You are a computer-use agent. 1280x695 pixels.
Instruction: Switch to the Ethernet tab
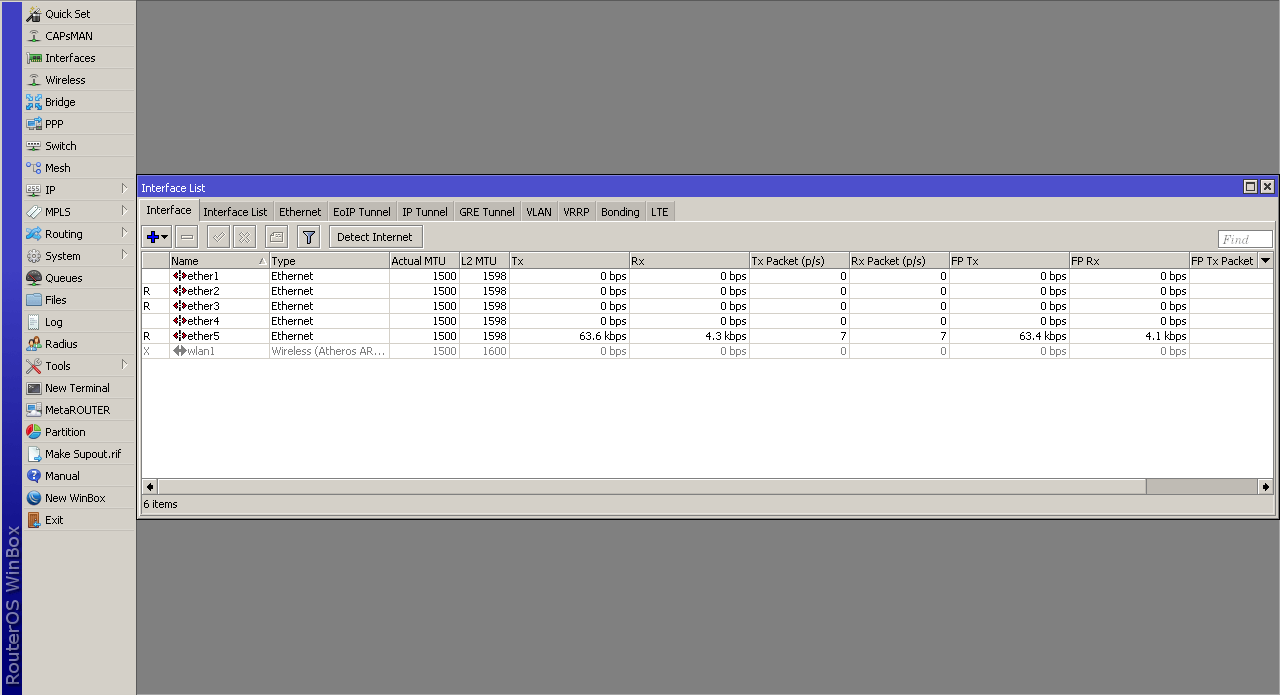coord(300,212)
